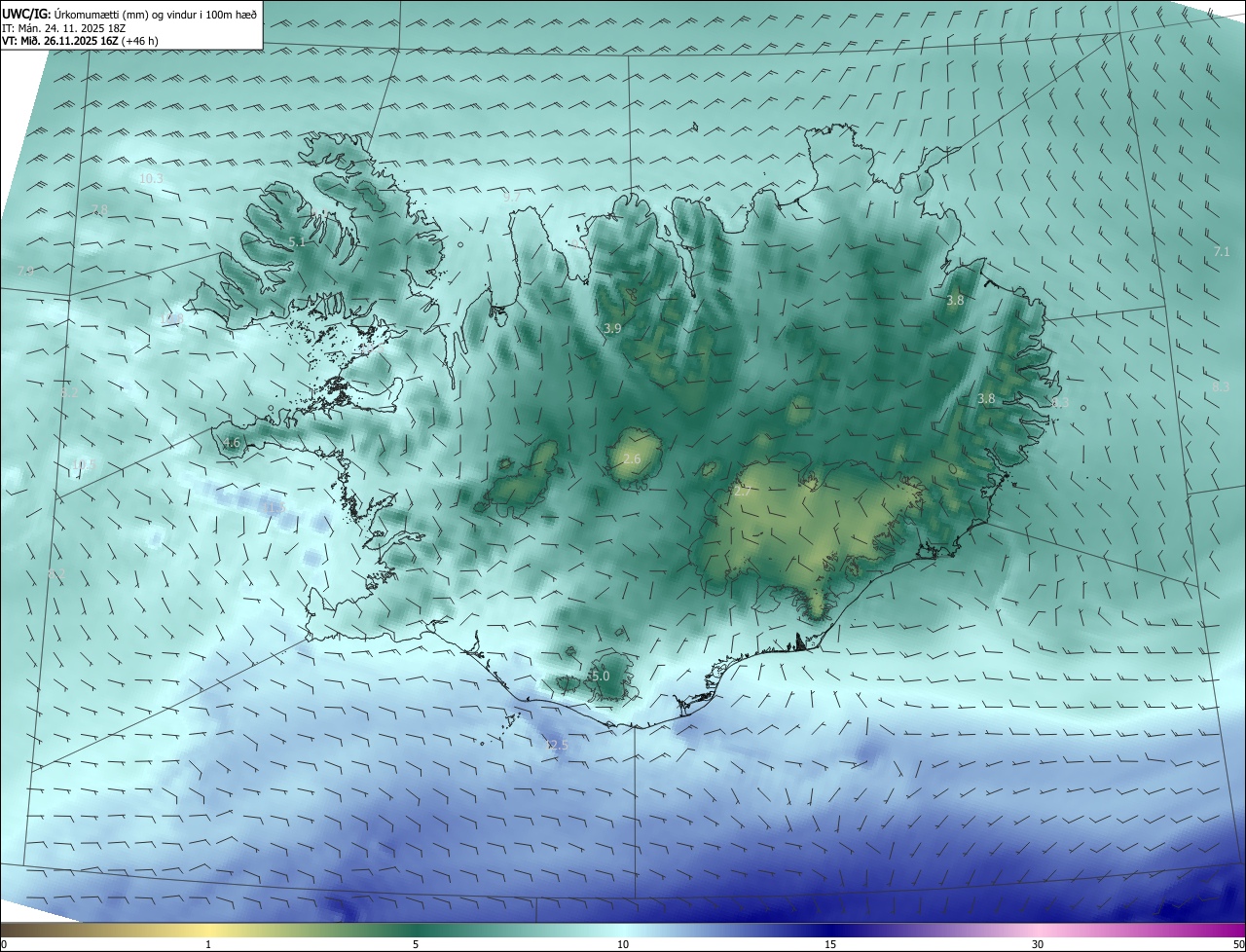The height and width of the screenshot is (952, 1246).
Task: Click the 5.0 value near the south coast
Action: click(x=600, y=676)
